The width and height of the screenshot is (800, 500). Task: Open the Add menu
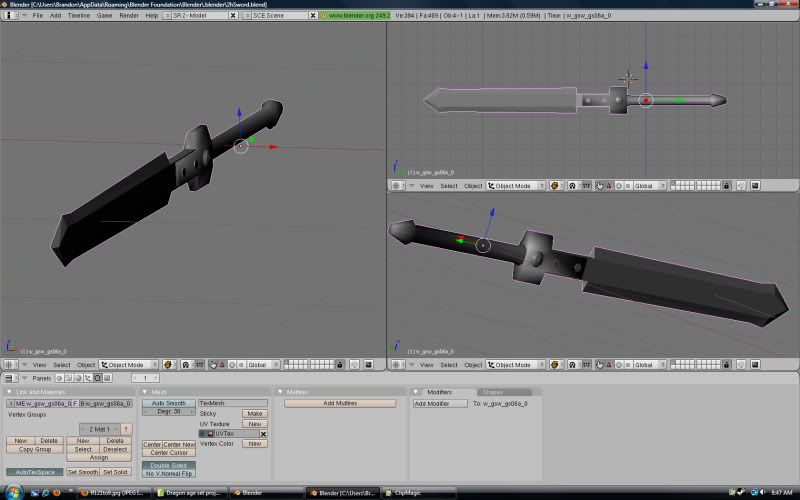pos(55,15)
